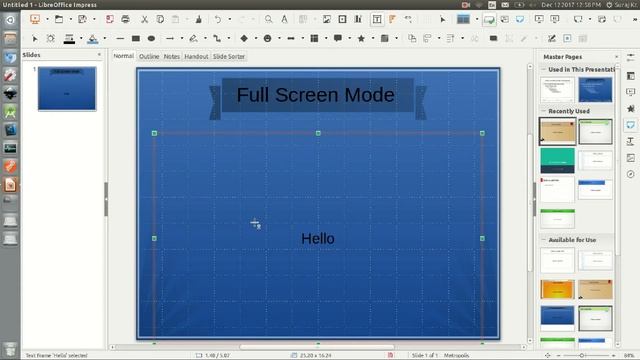Click the Undo arrow icon
The height and width of the screenshot is (360, 640).
[218, 19]
